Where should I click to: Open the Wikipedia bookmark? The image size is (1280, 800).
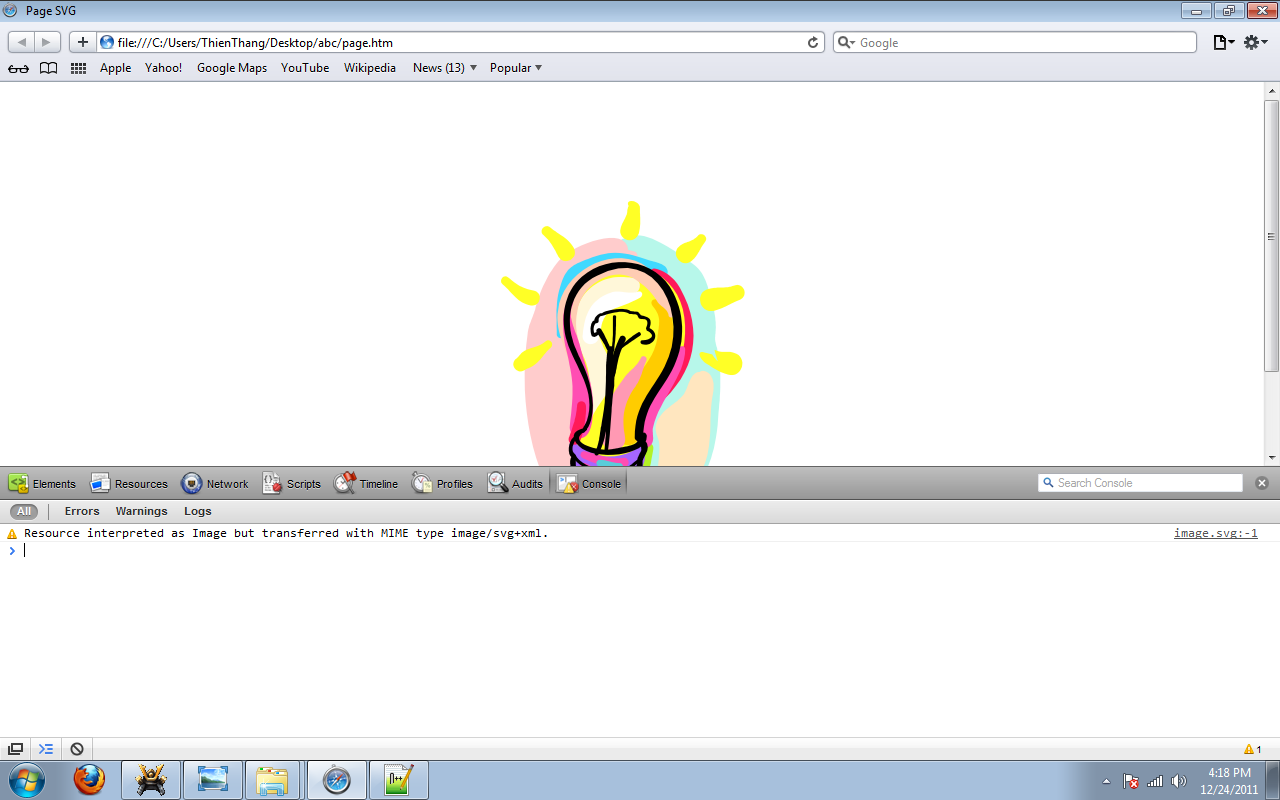(x=370, y=68)
